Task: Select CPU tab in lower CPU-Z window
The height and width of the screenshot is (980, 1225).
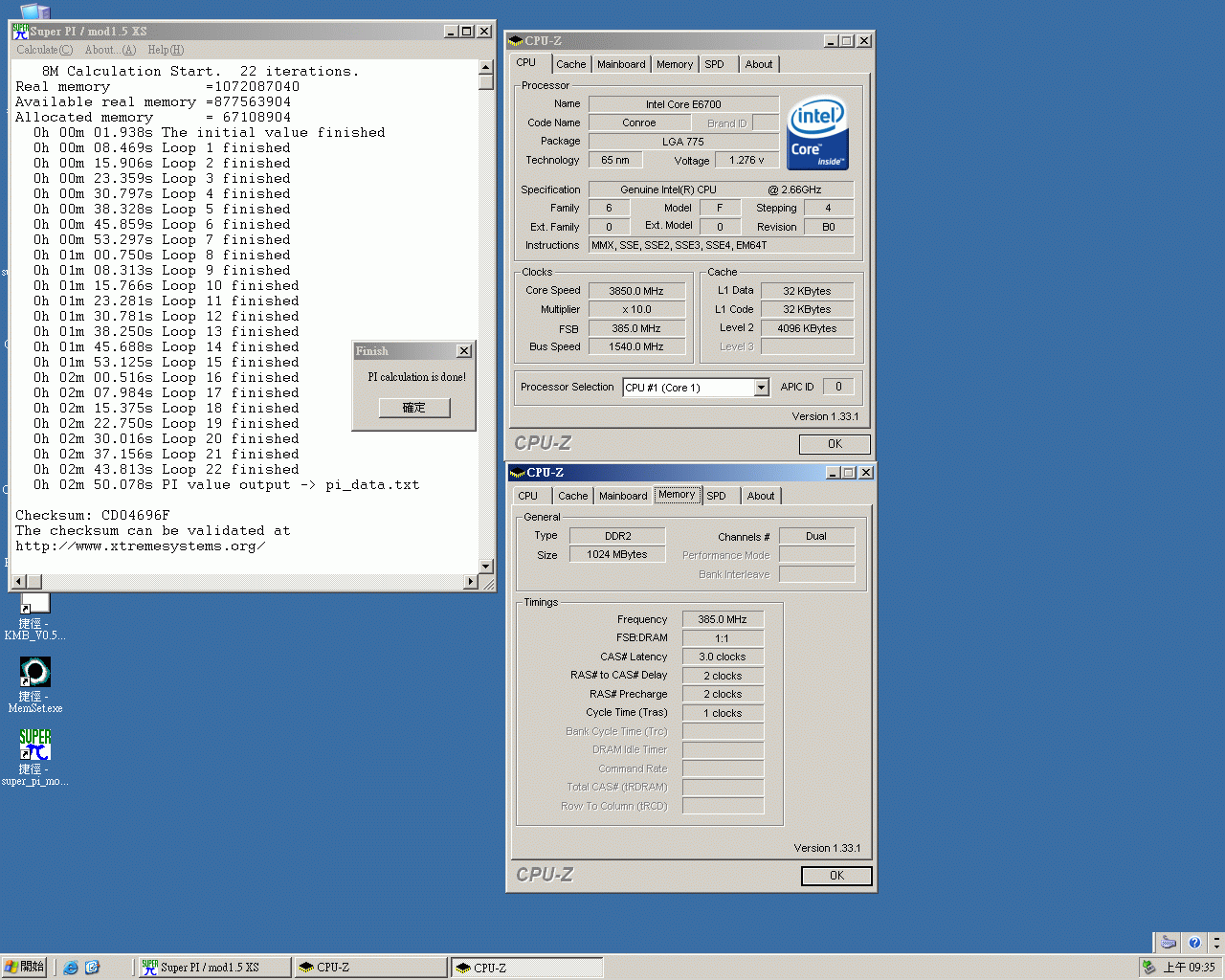Action: (528, 496)
